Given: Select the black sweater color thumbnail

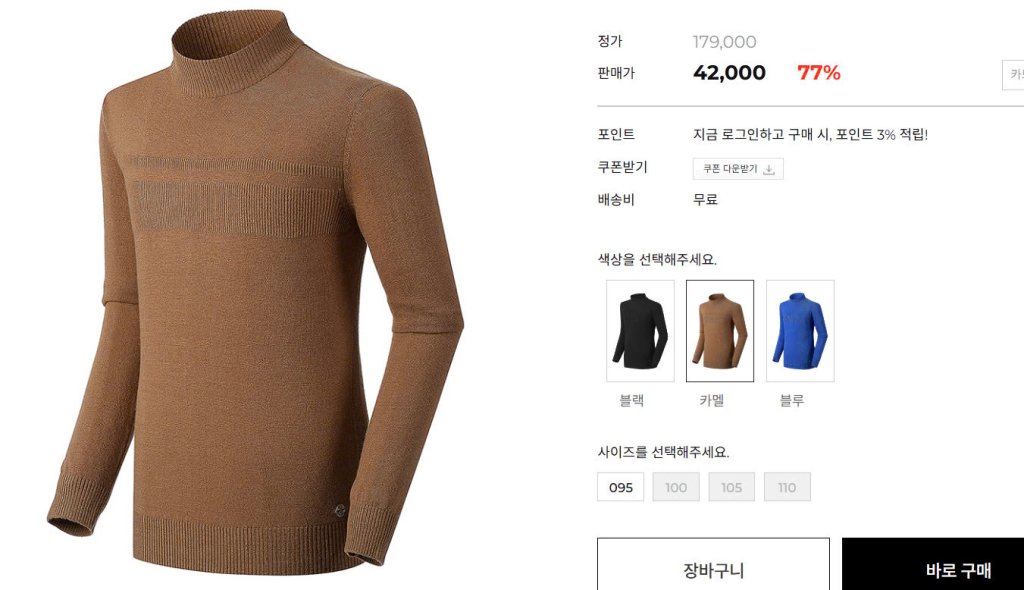Looking at the screenshot, I should click(640, 331).
